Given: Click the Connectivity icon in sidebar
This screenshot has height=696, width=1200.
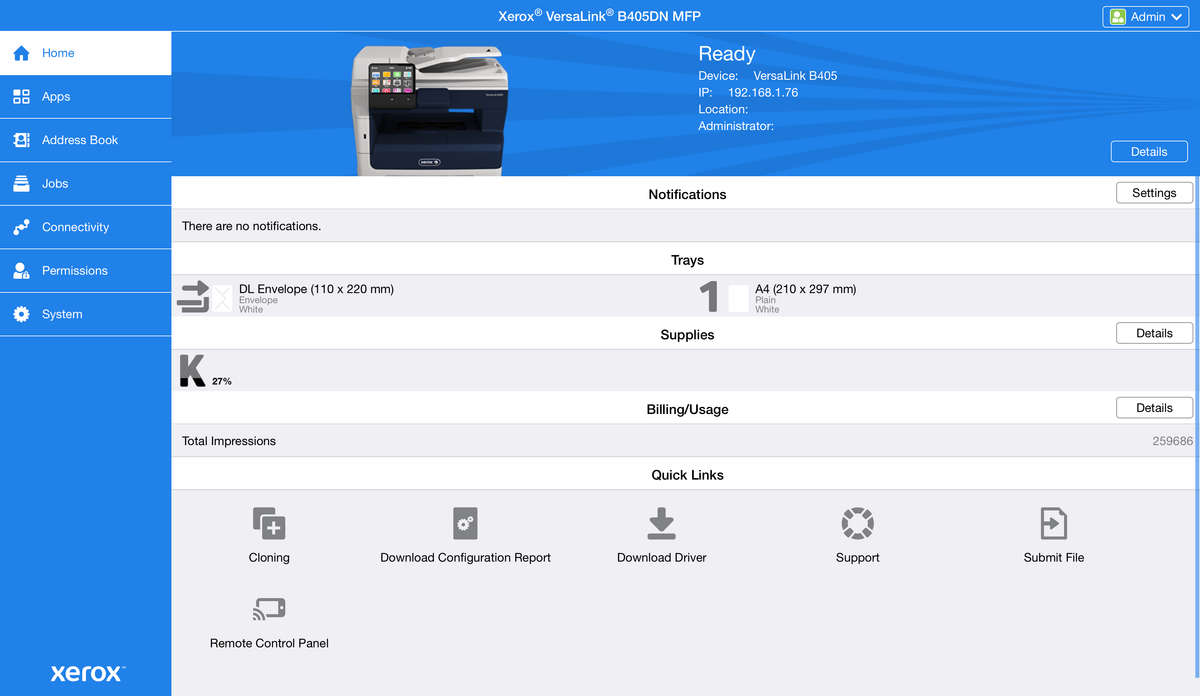Looking at the screenshot, I should [x=22, y=227].
